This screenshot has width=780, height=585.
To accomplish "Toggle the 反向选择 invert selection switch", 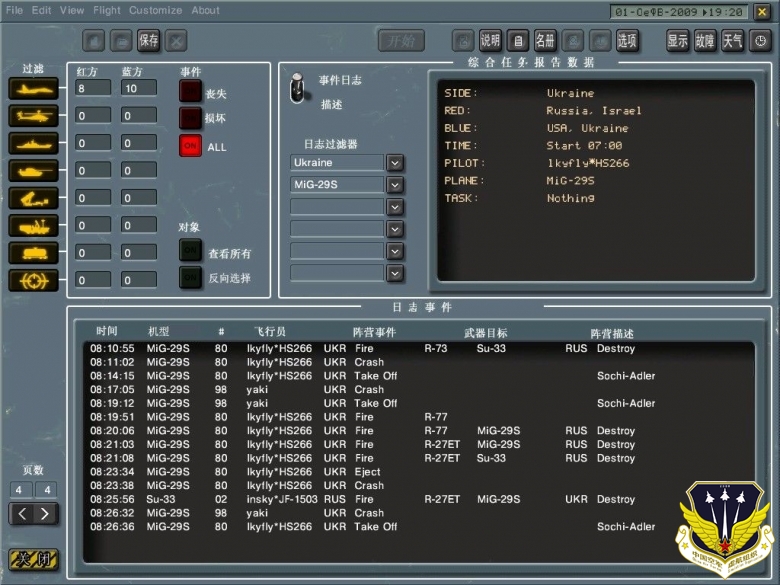I will (190, 278).
